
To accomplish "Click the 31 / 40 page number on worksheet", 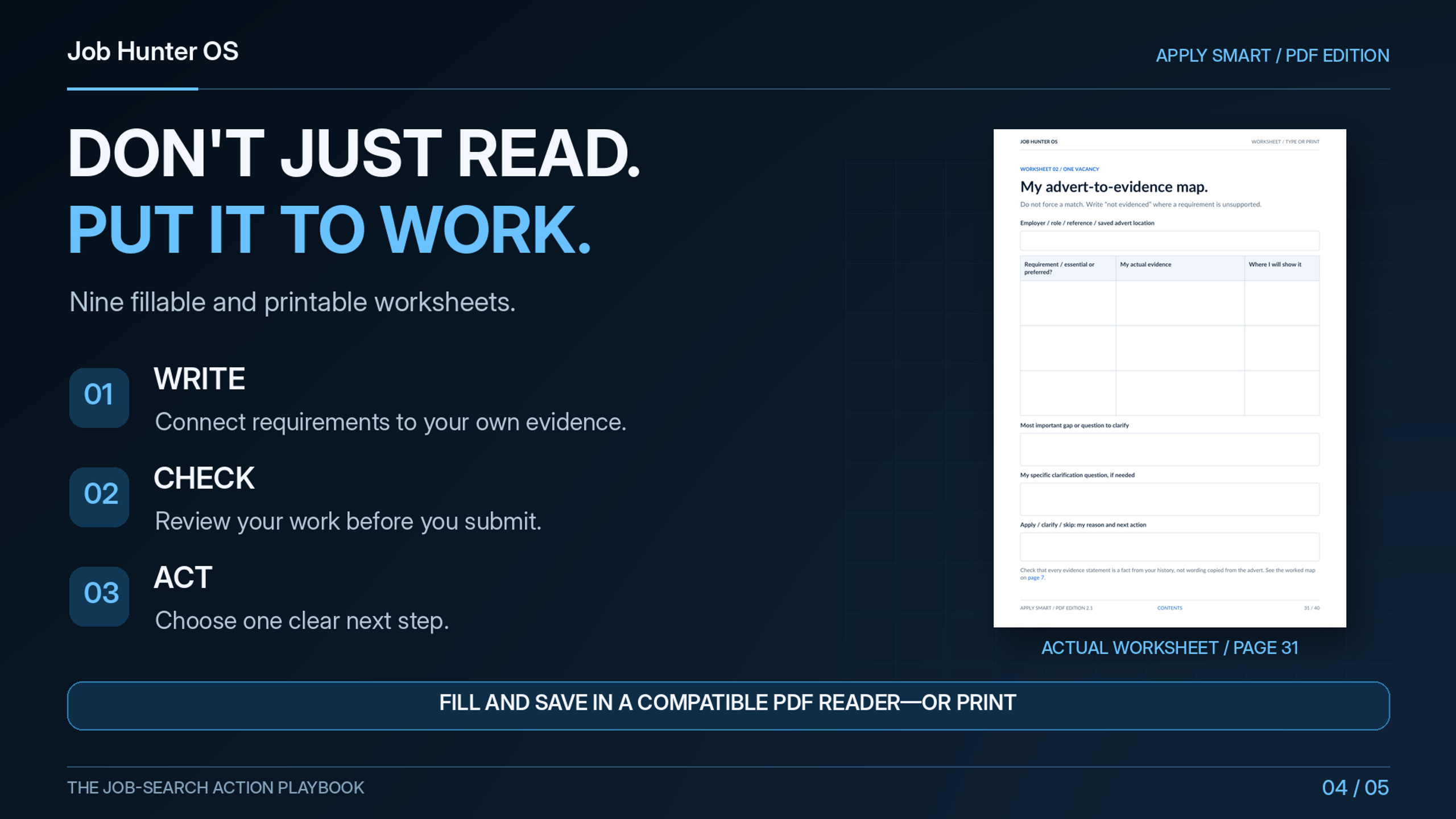I will tap(1312, 608).
